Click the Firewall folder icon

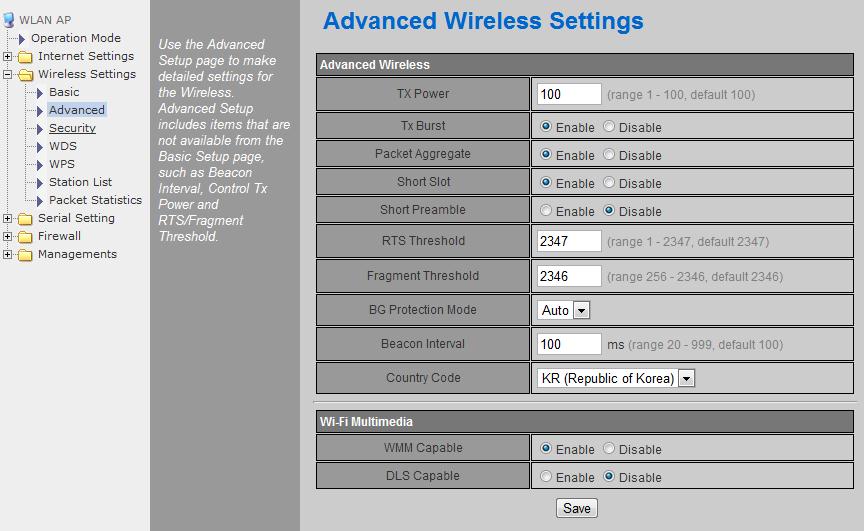pyautogui.click(x=25, y=237)
